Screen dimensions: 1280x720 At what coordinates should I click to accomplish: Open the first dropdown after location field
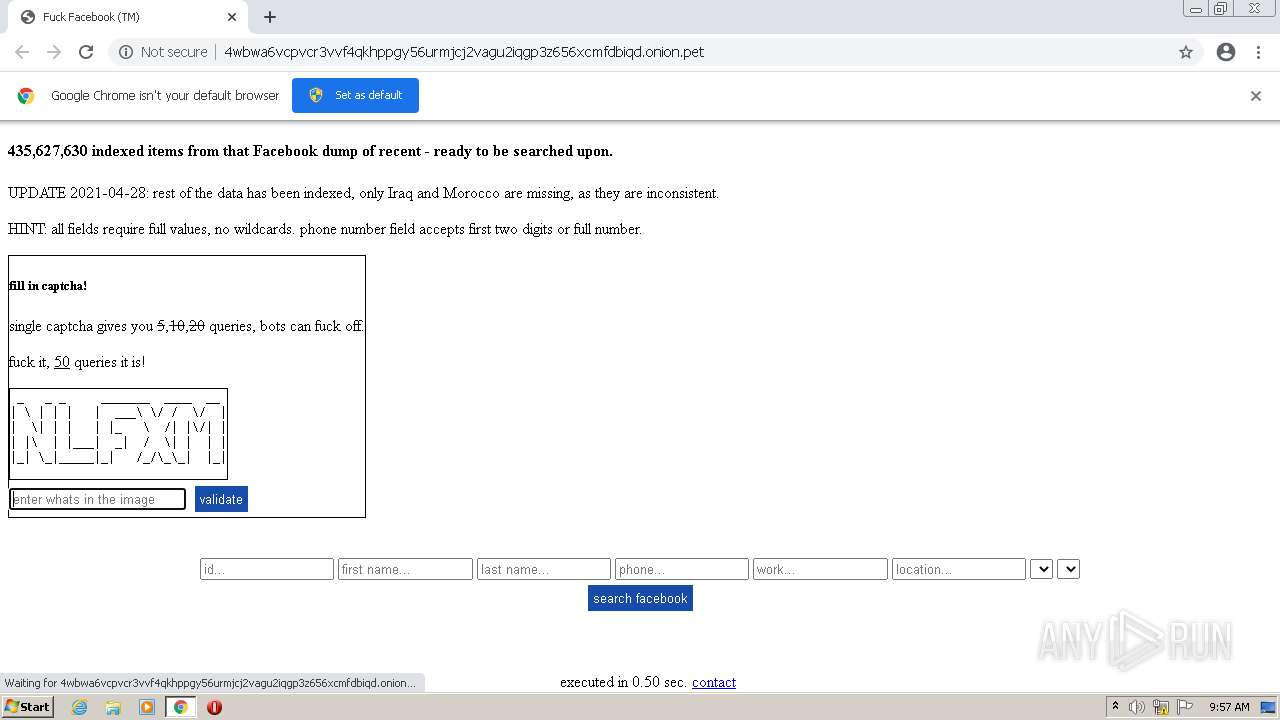coord(1041,569)
